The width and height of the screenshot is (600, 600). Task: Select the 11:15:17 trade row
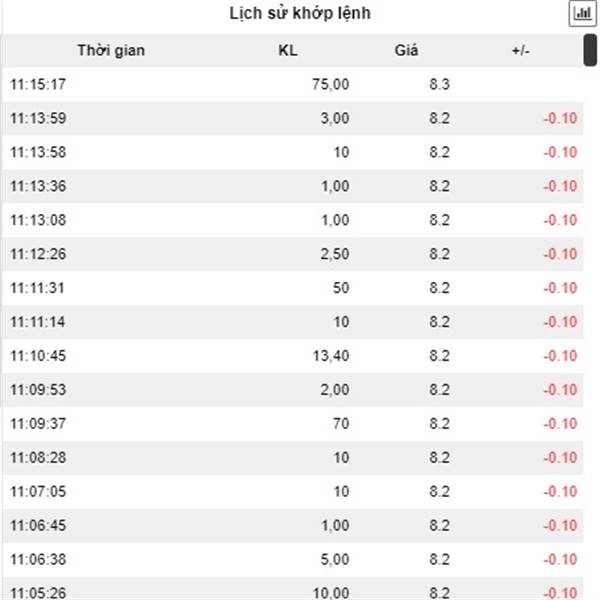tap(293, 84)
